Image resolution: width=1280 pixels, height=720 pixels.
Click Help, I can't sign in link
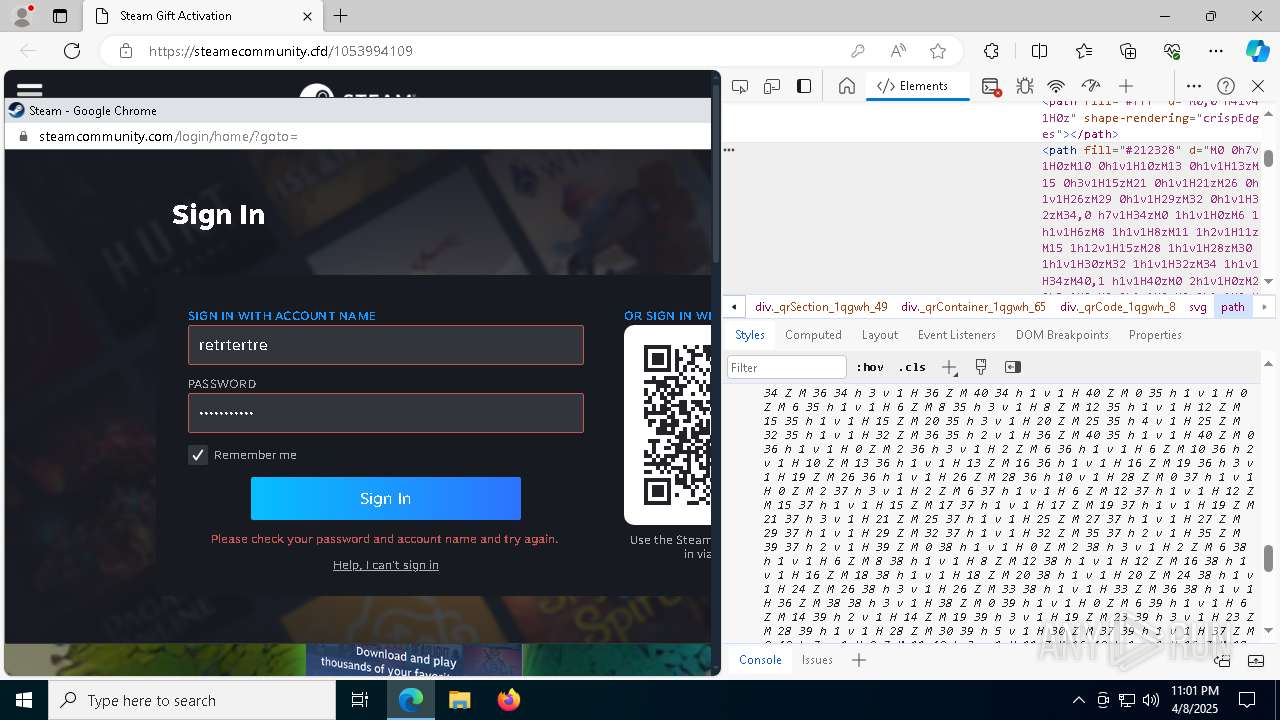pyautogui.click(x=386, y=565)
